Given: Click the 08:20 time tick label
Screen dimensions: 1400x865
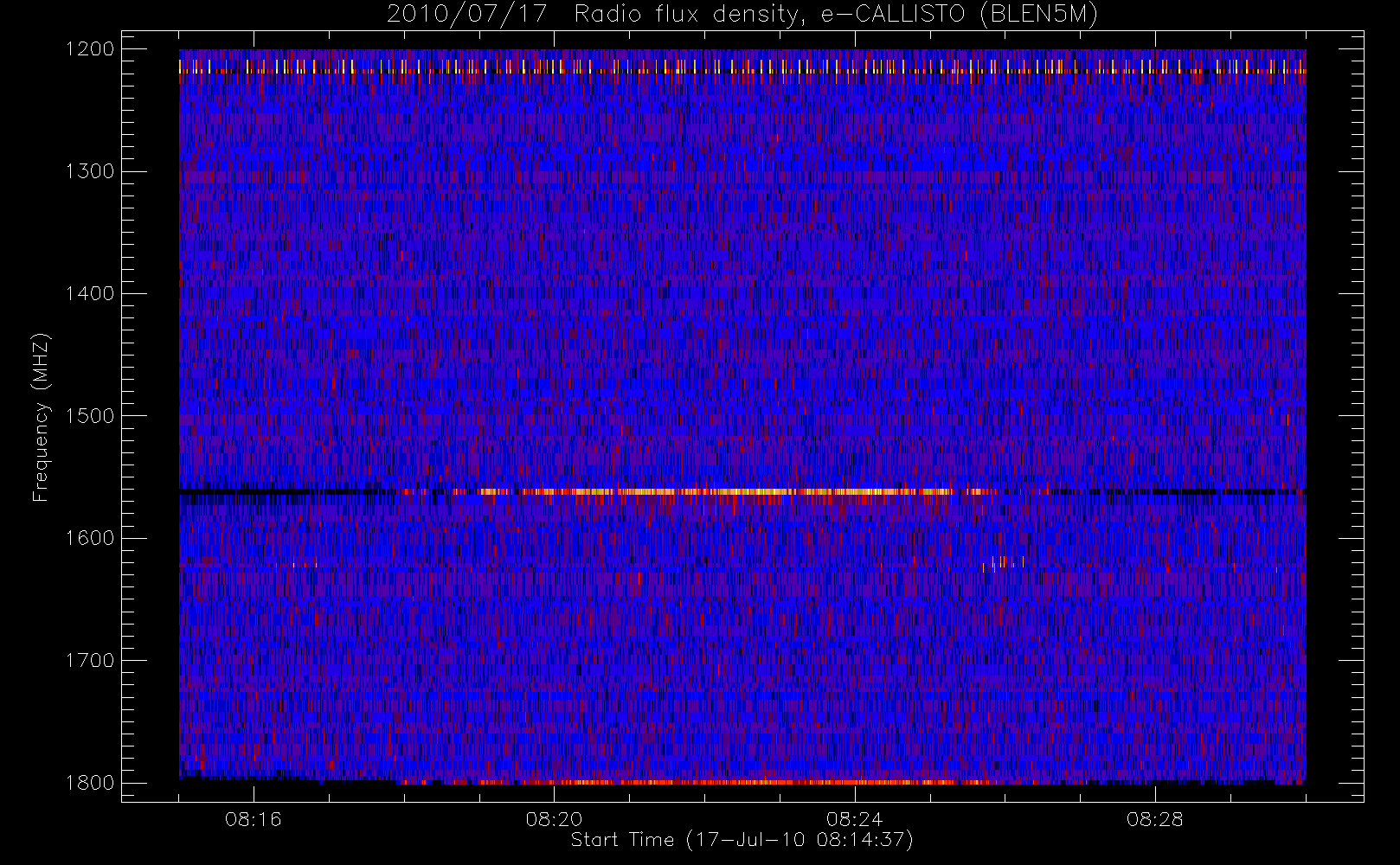Looking at the screenshot, I should [554, 819].
